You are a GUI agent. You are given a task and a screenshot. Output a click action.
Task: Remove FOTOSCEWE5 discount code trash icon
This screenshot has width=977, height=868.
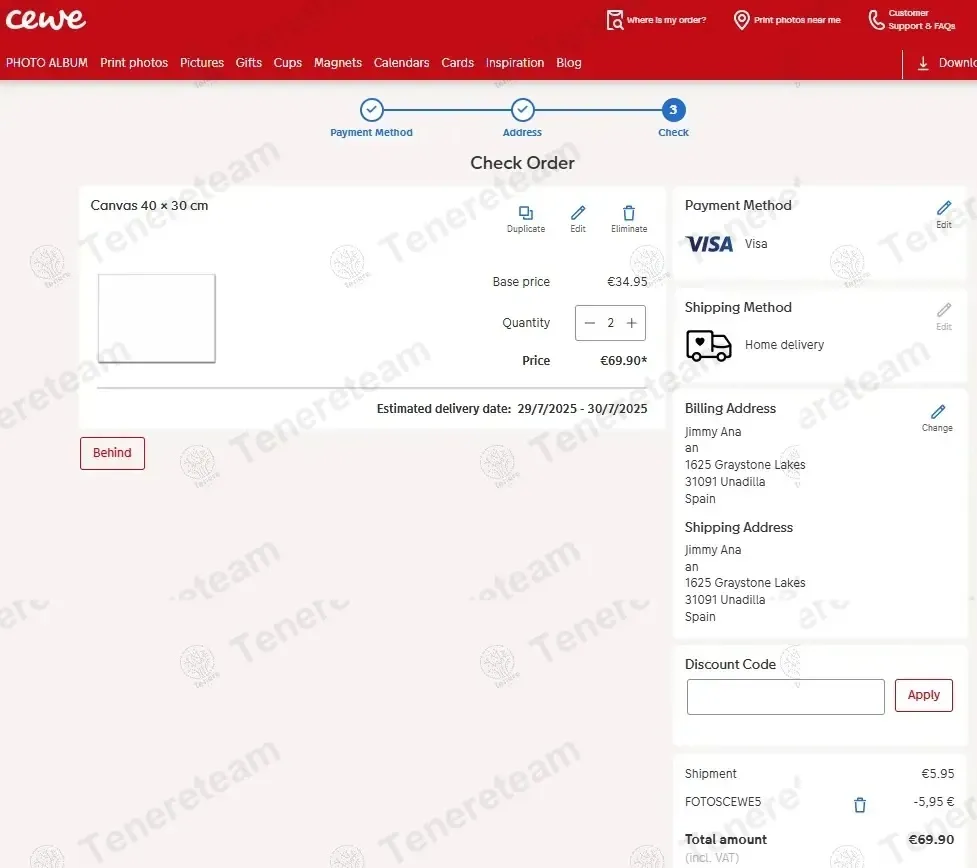(859, 805)
